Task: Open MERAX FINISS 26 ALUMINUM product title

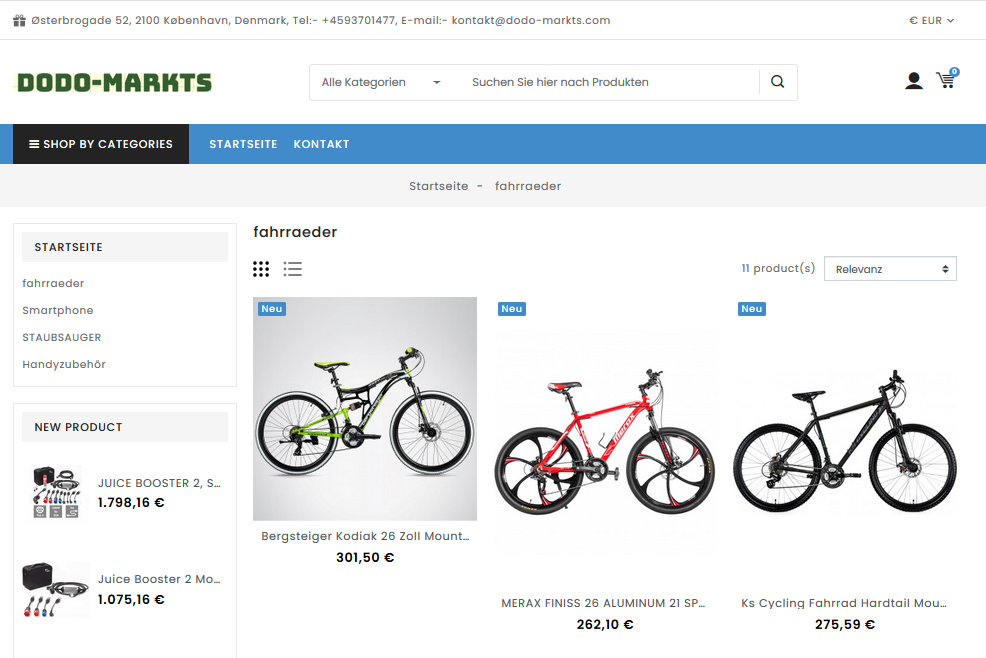Action: pos(603,603)
